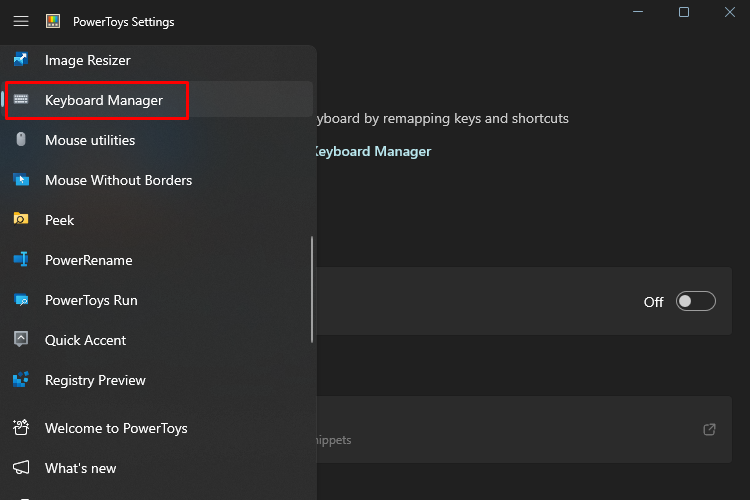
Task: Go to Registry Preview page
Action: pyautogui.click(x=158, y=380)
